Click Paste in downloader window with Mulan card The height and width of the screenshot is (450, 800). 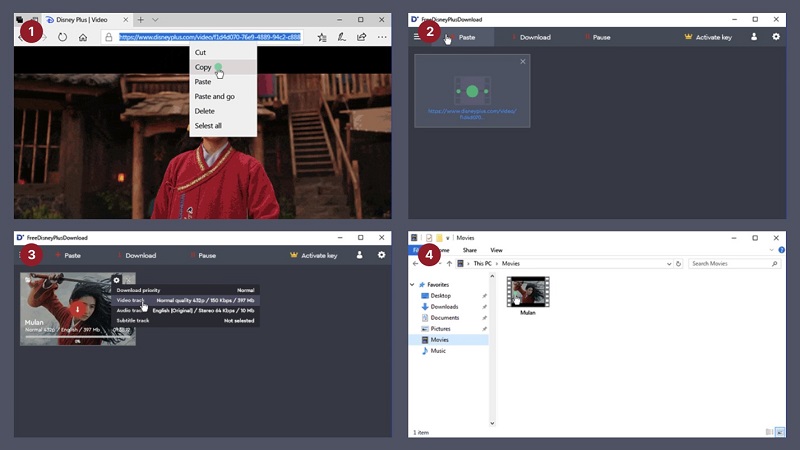click(68, 256)
